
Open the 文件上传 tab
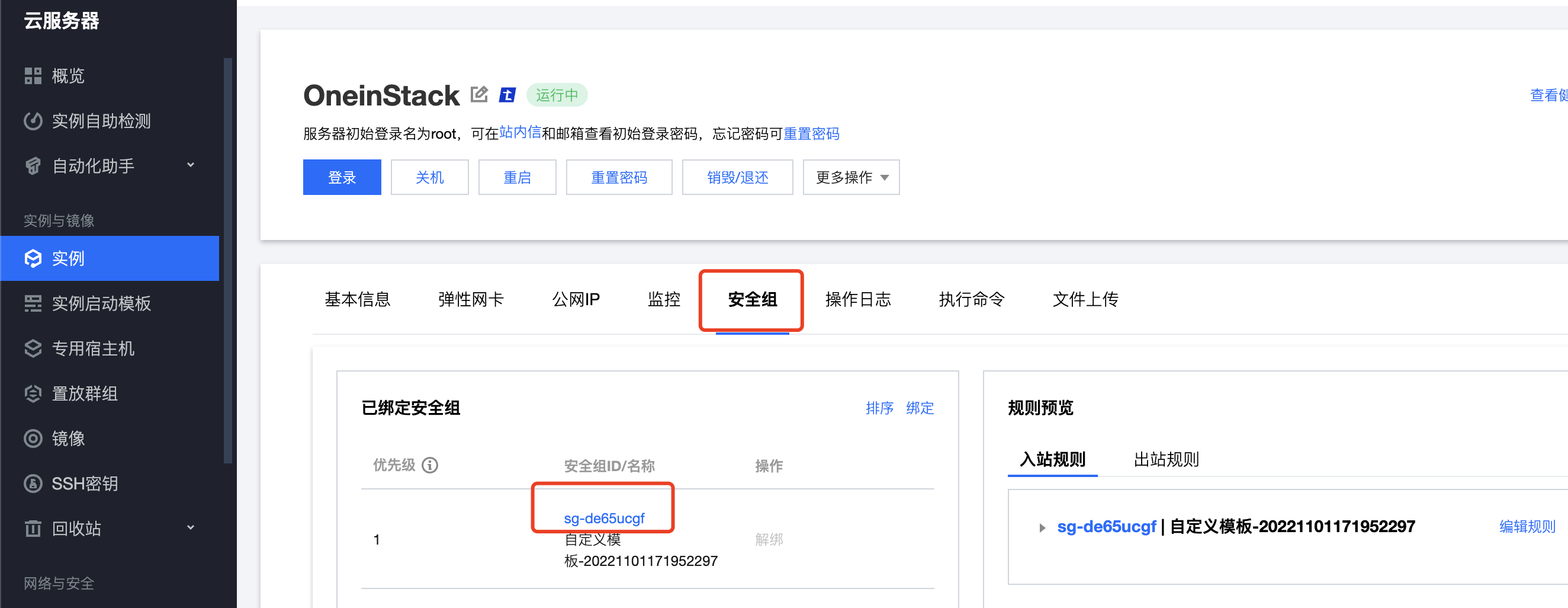[x=1086, y=299]
